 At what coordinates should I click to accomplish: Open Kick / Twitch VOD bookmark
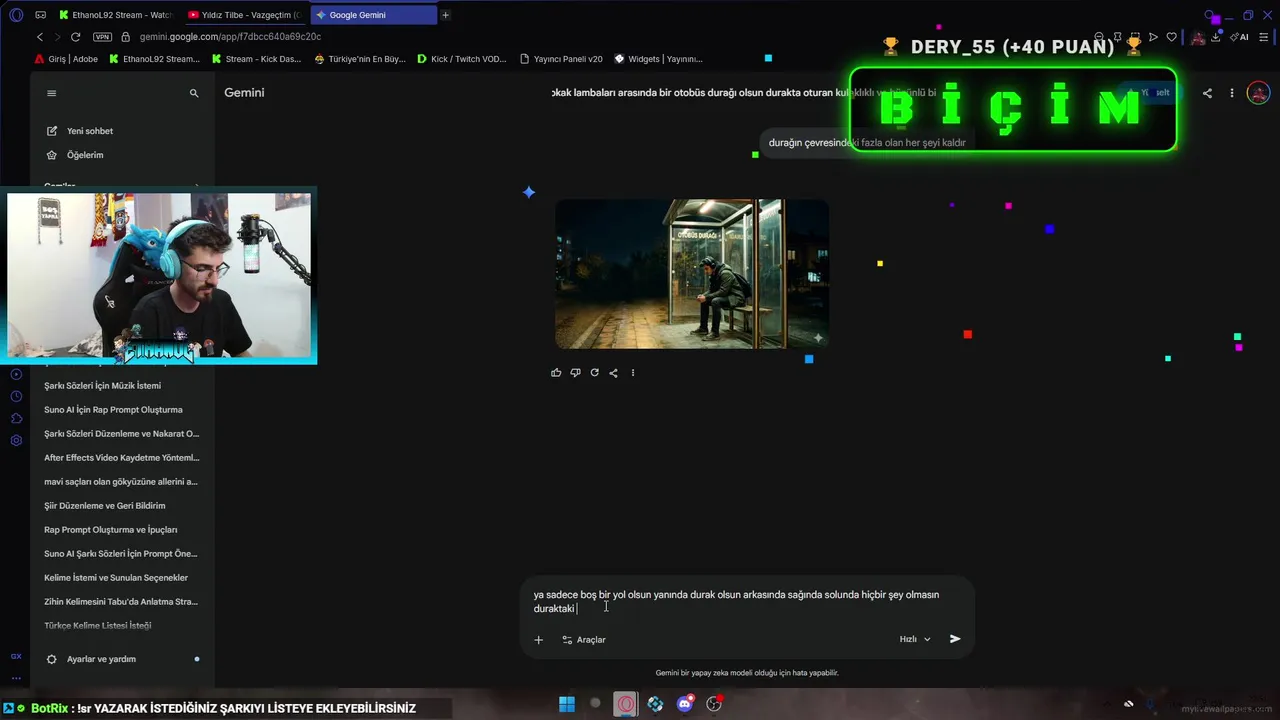click(462, 59)
